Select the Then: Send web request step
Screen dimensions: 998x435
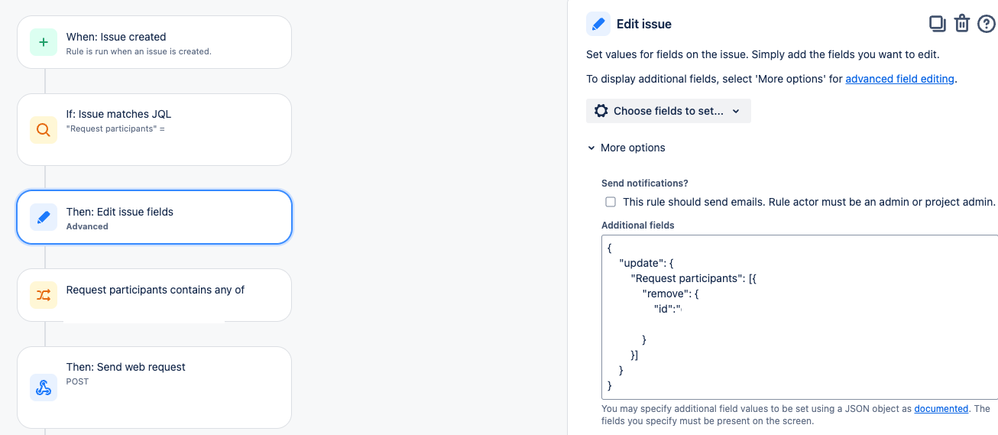click(154, 387)
